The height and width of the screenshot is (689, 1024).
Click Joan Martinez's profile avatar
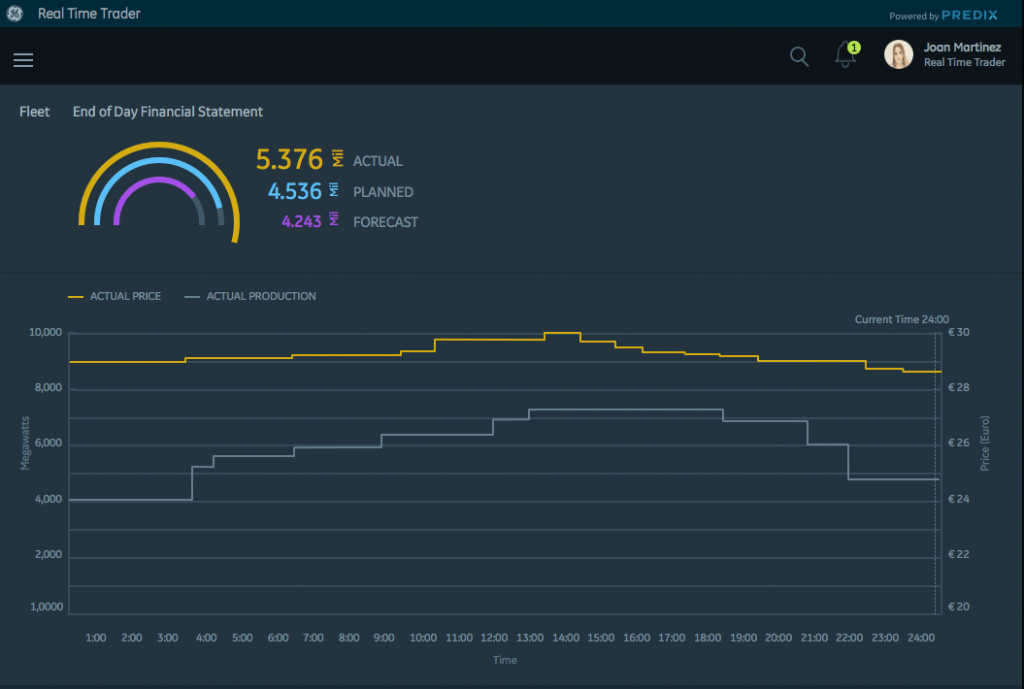(898, 55)
